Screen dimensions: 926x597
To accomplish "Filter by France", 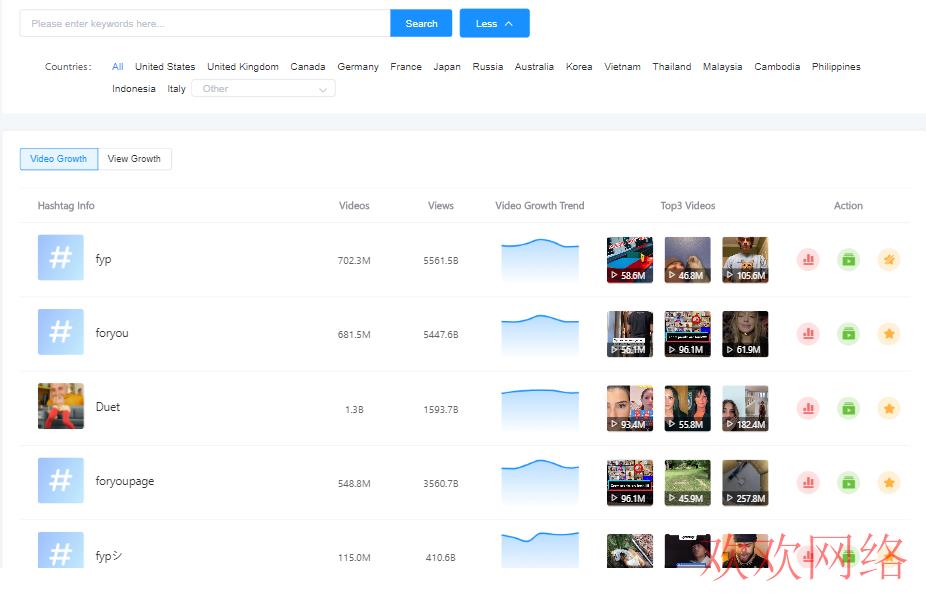I will click(406, 67).
